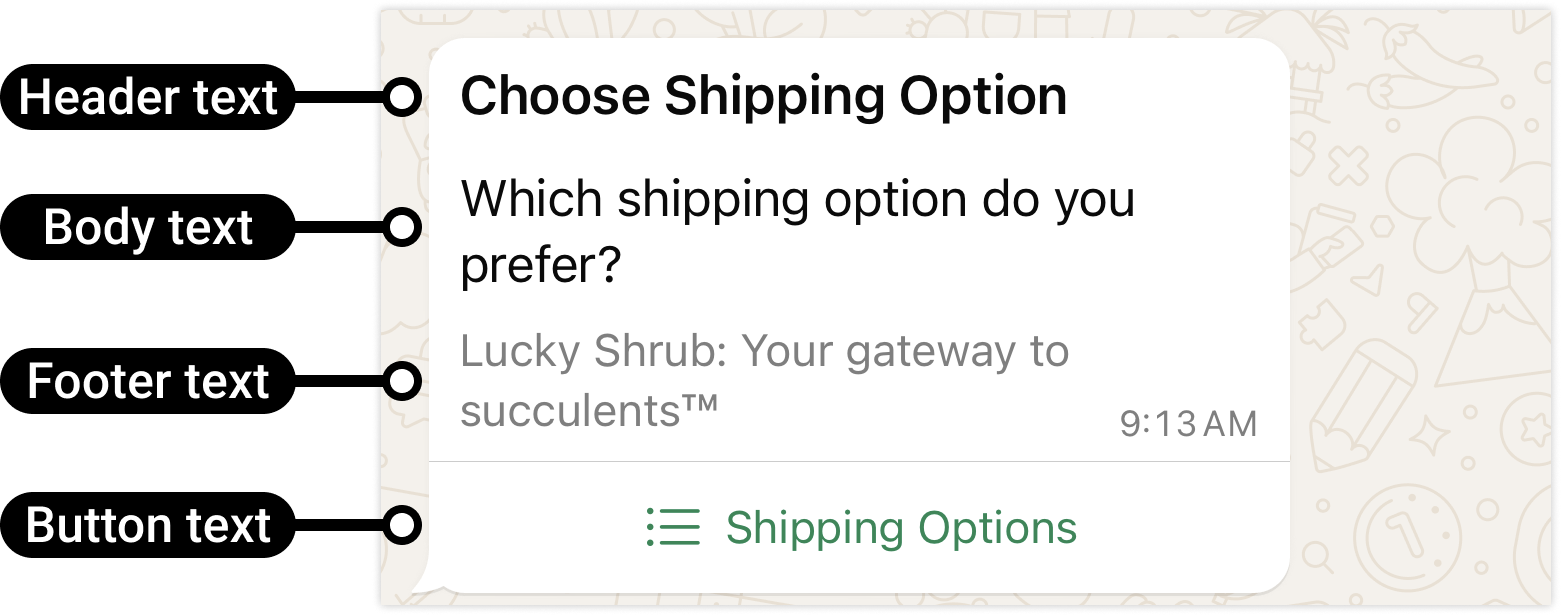Click the circle marker next to Body text

(402, 229)
